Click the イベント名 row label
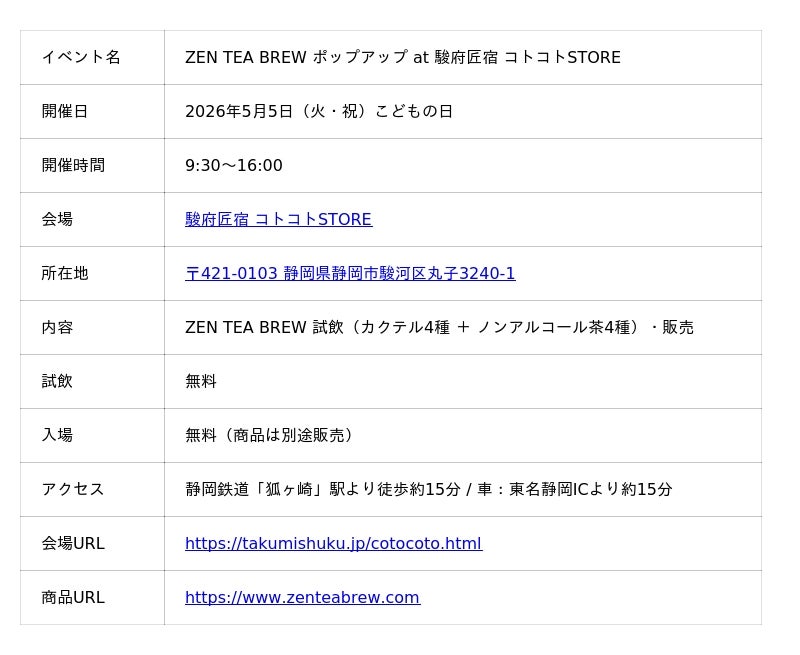 [92, 57]
